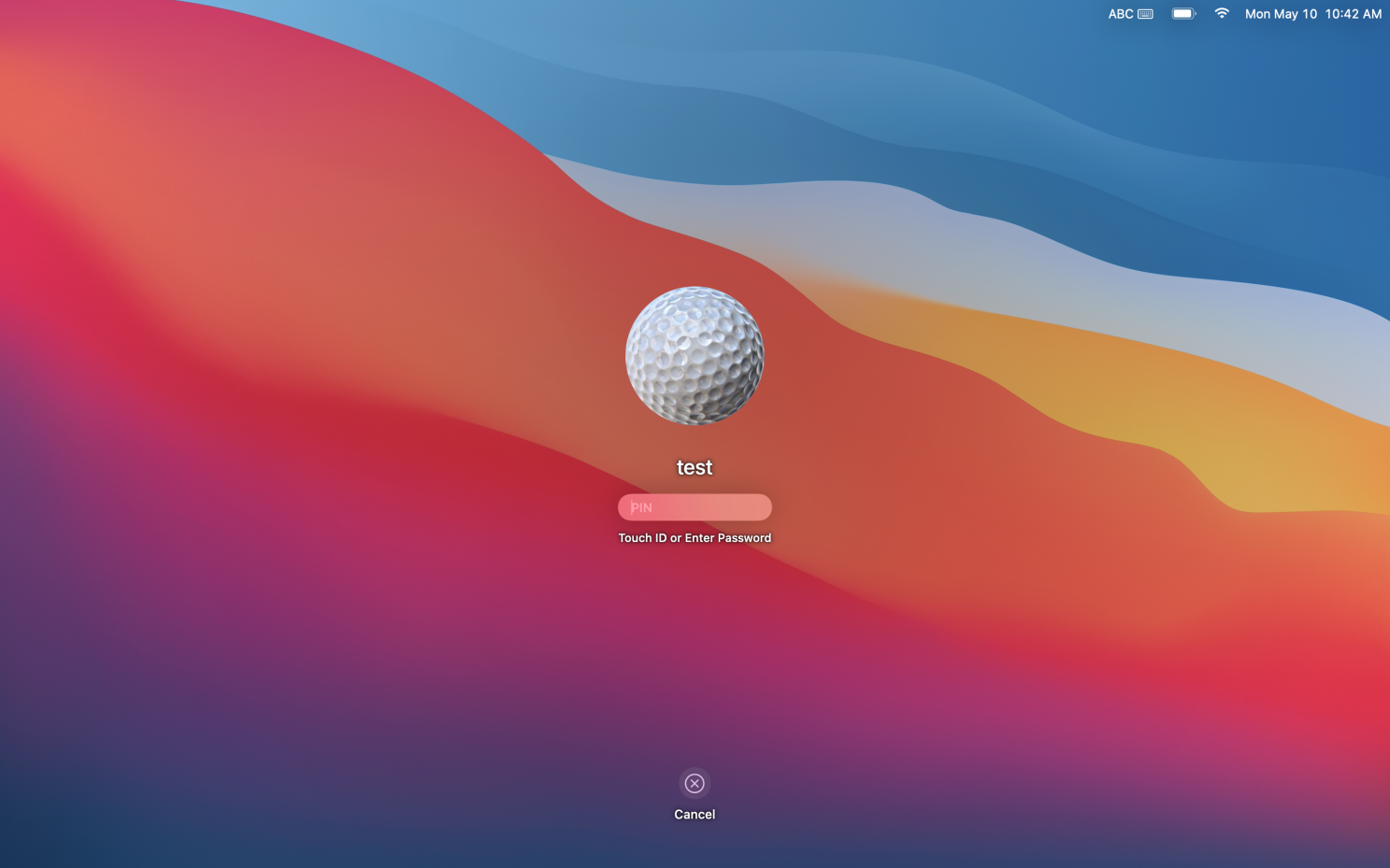Check the battery status icon
1390x868 pixels.
1183,14
